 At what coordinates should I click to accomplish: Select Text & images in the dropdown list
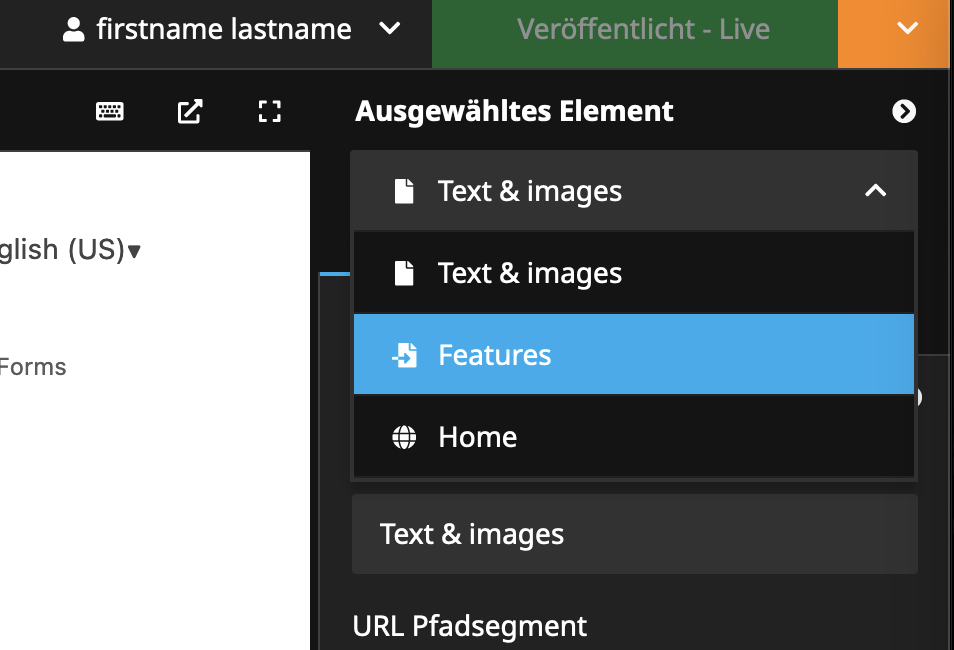634,273
